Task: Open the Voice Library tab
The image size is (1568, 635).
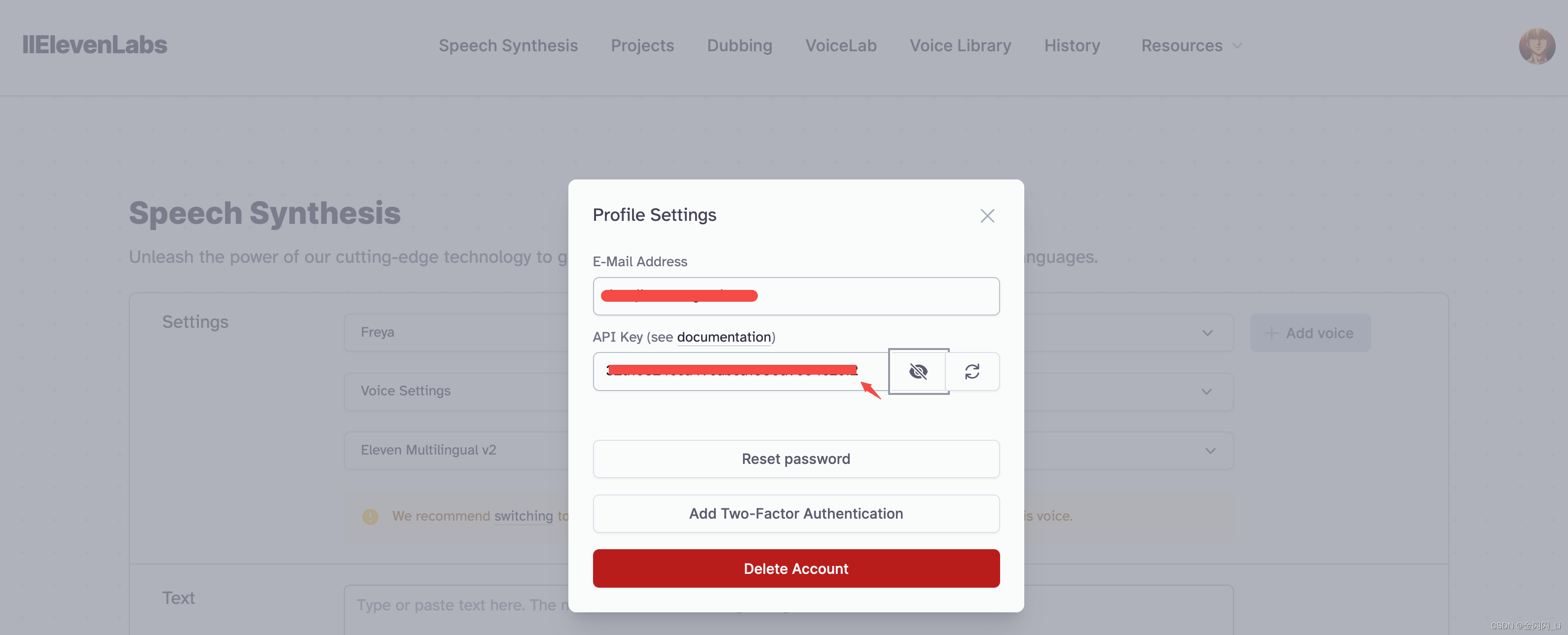Action: [x=960, y=46]
